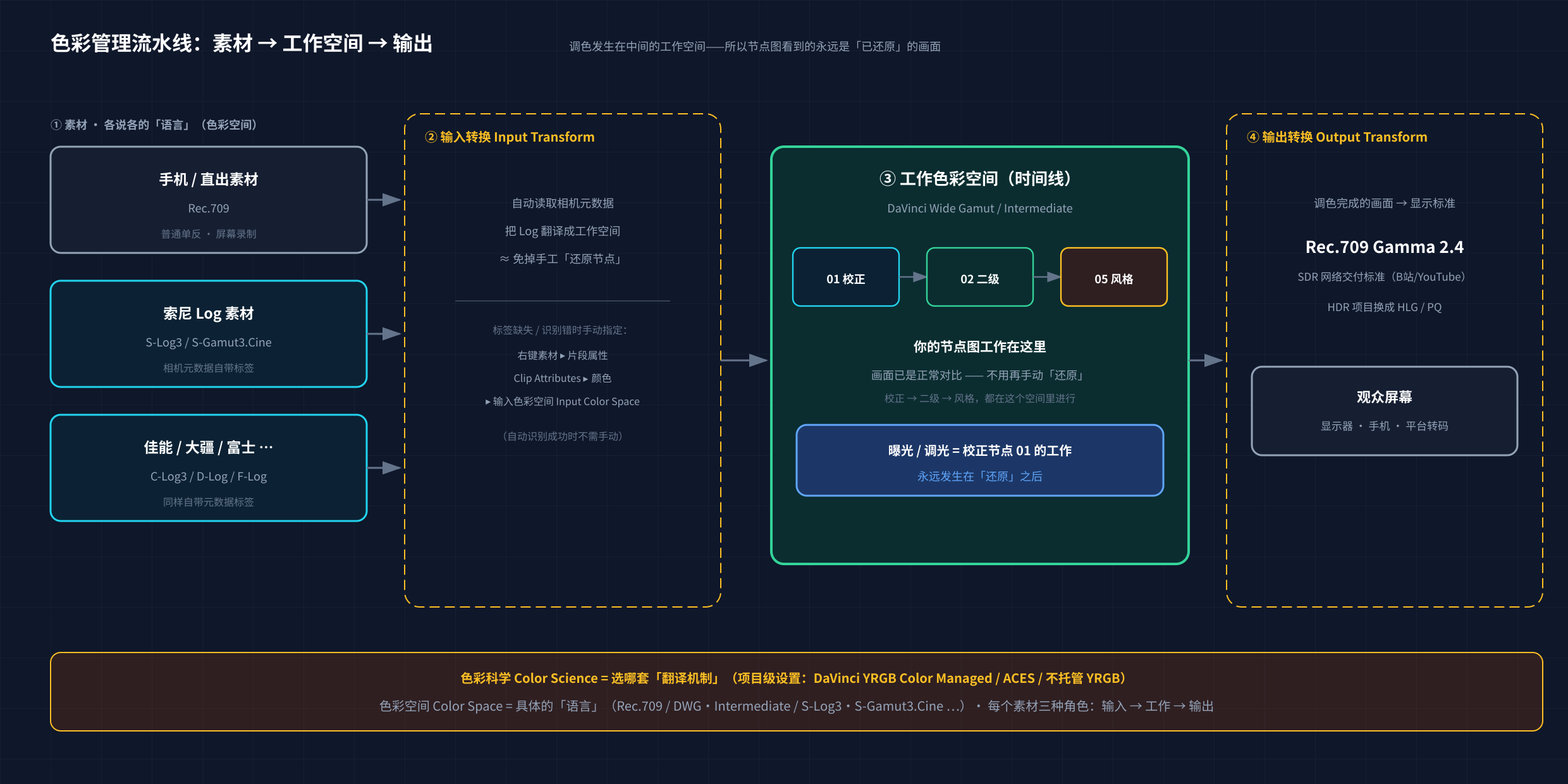Click the 你的节点图工作在这里 heading
1568x784 pixels.
tap(980, 346)
